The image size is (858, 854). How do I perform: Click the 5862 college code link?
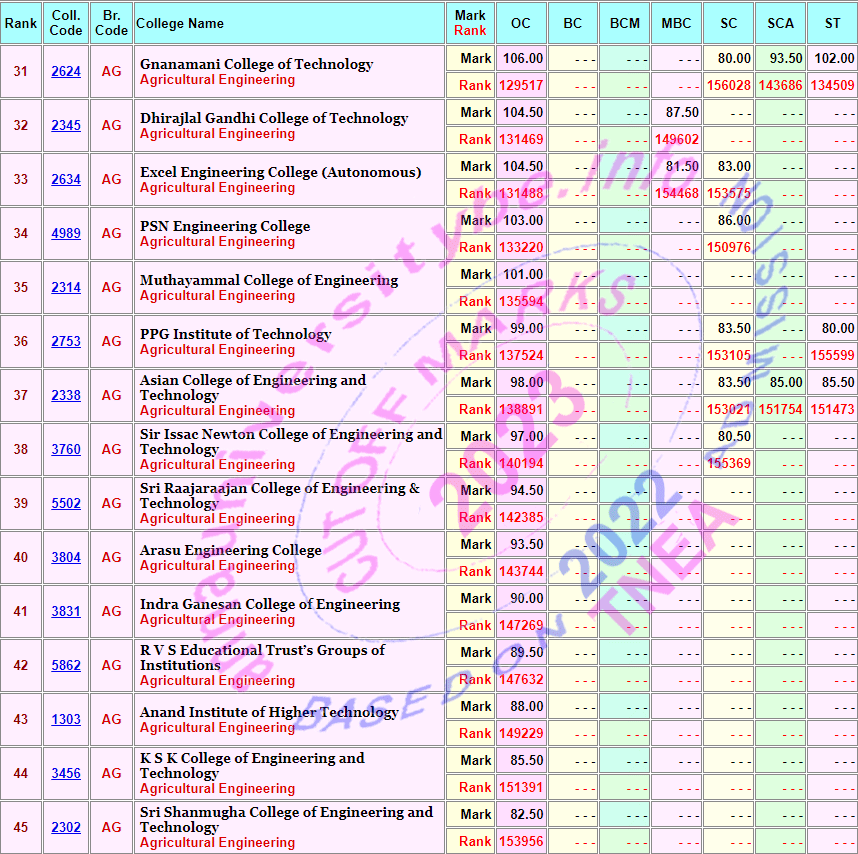pyautogui.click(x=66, y=666)
